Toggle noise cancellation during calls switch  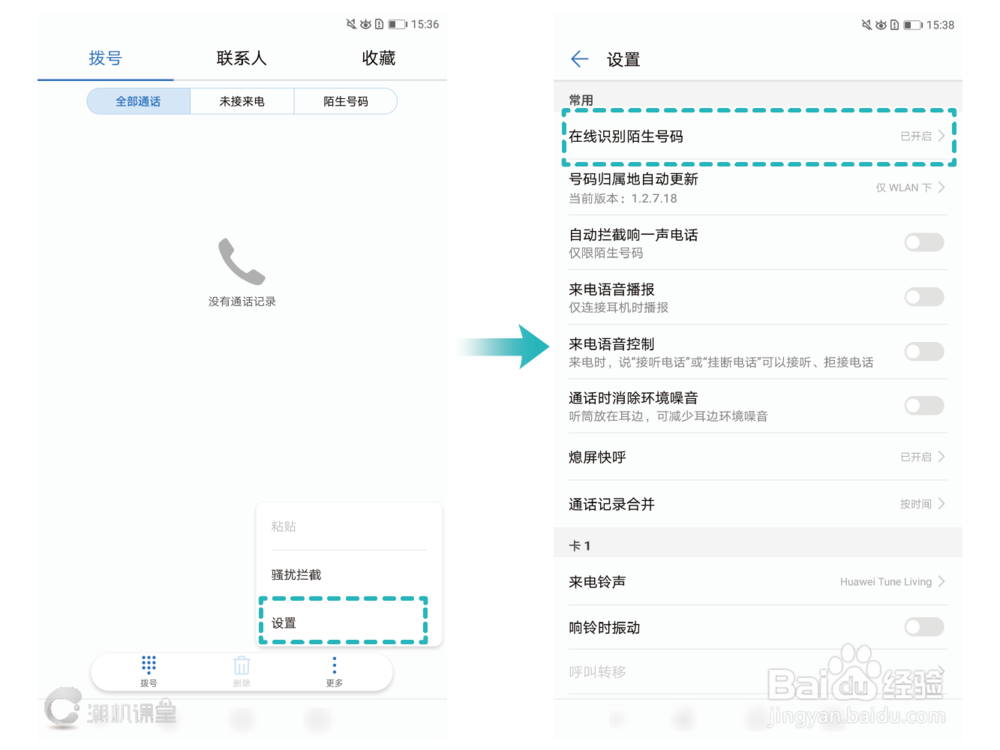(924, 406)
